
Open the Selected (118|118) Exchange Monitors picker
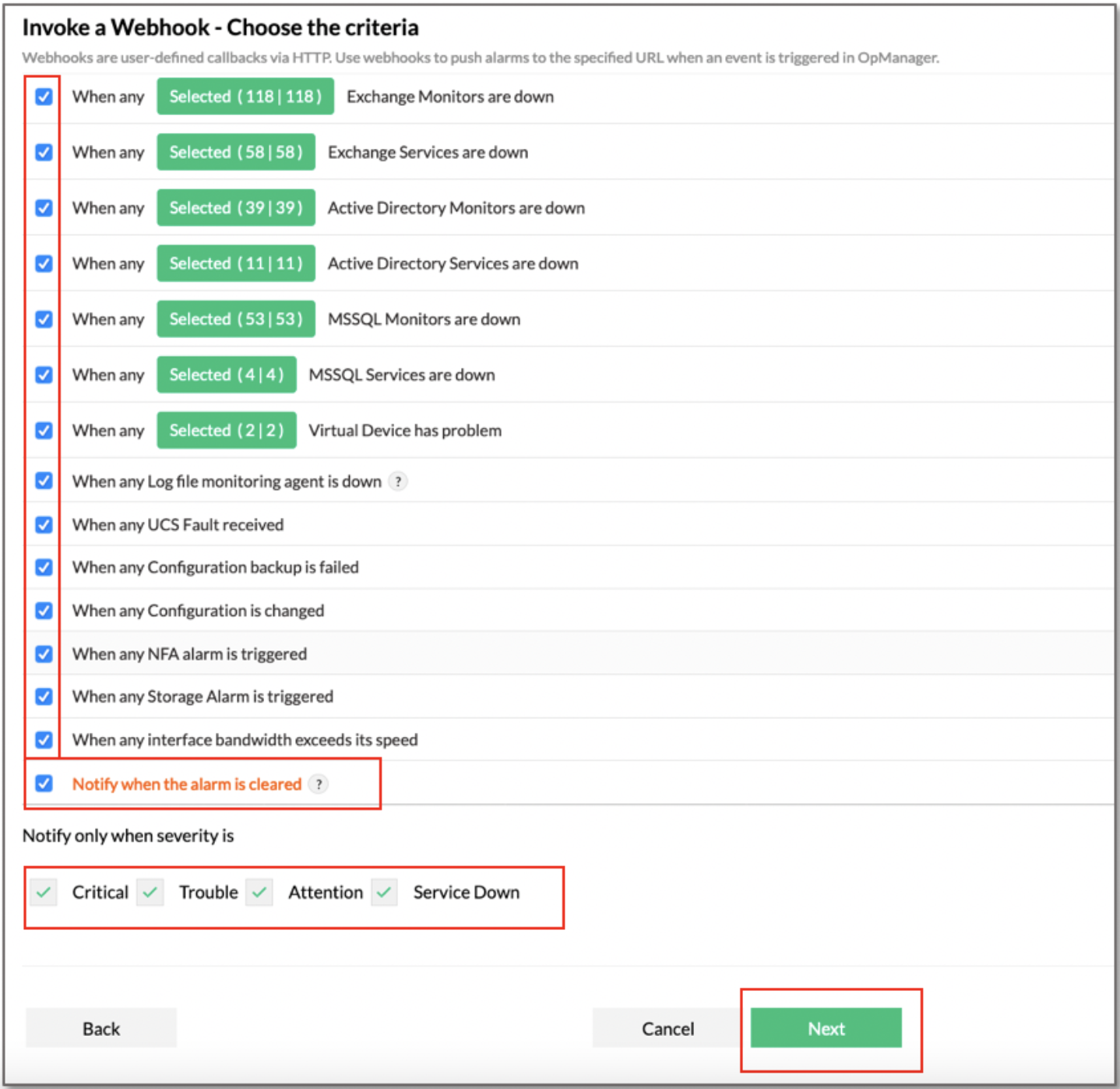(245, 97)
